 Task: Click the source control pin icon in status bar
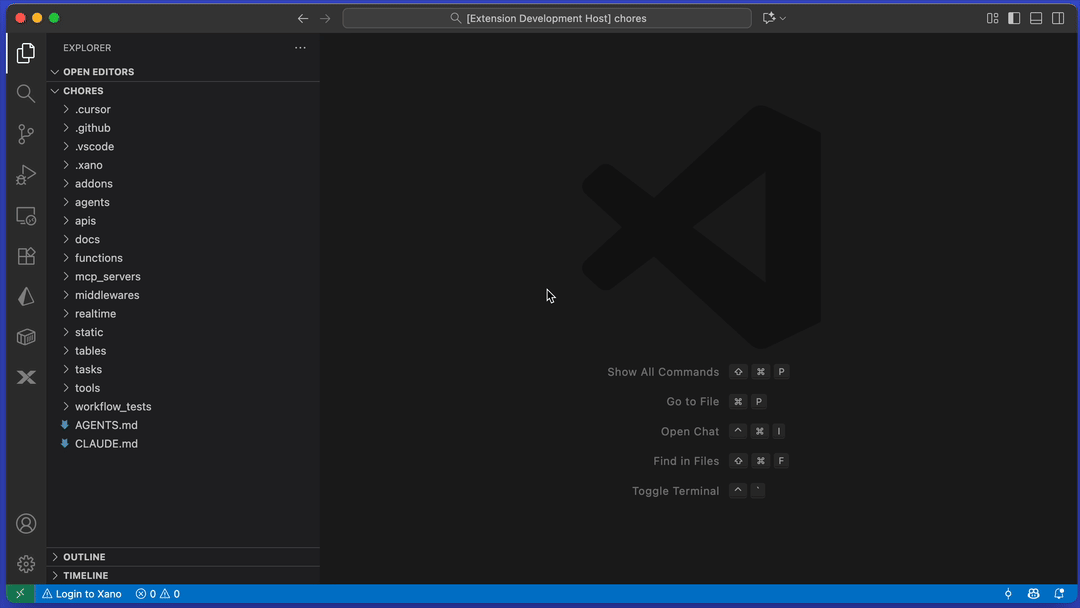[x=1008, y=594]
